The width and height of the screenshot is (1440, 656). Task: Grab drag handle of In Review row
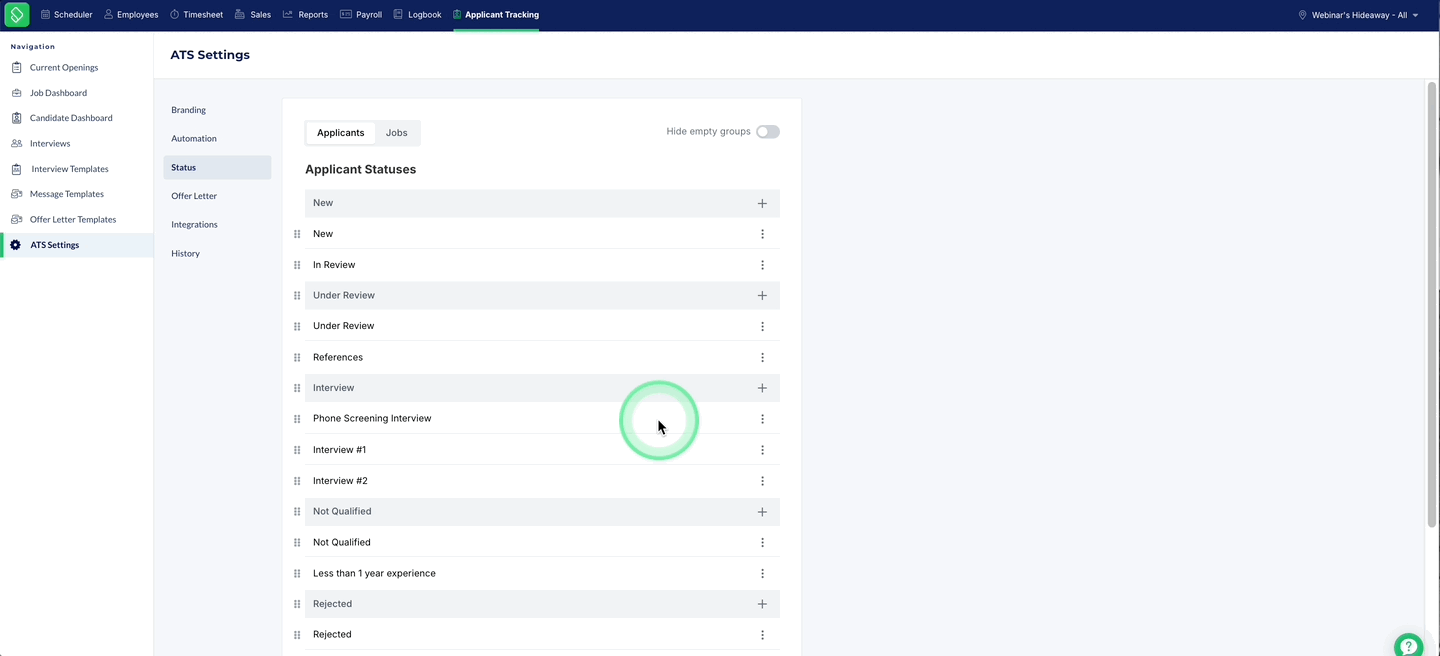tap(297, 265)
